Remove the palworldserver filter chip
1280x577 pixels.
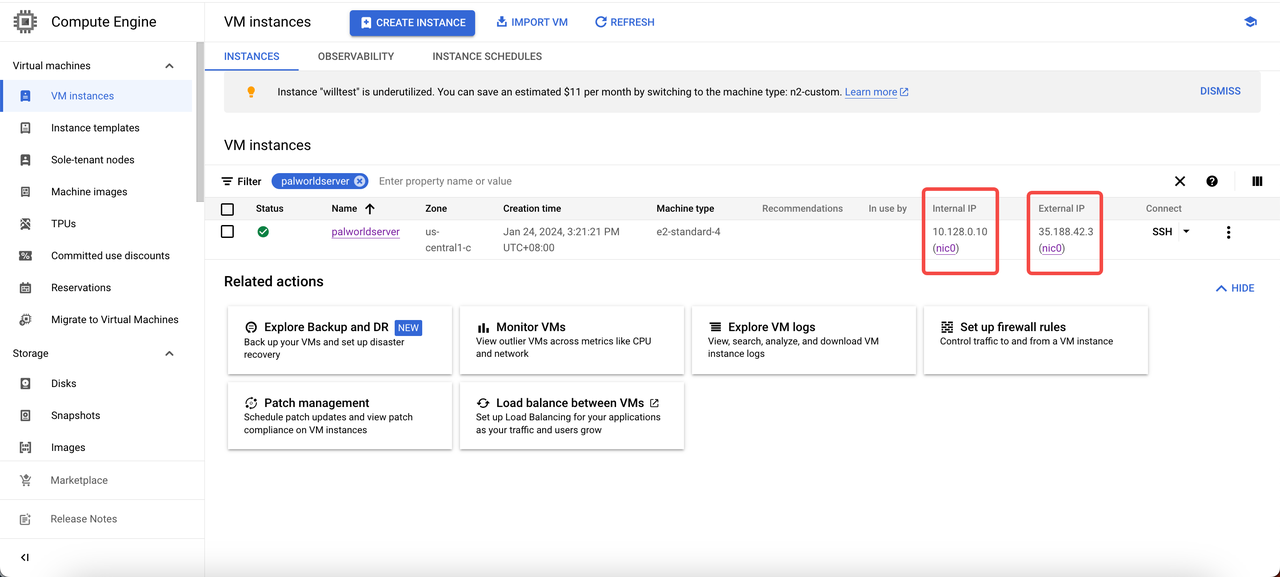(x=359, y=181)
